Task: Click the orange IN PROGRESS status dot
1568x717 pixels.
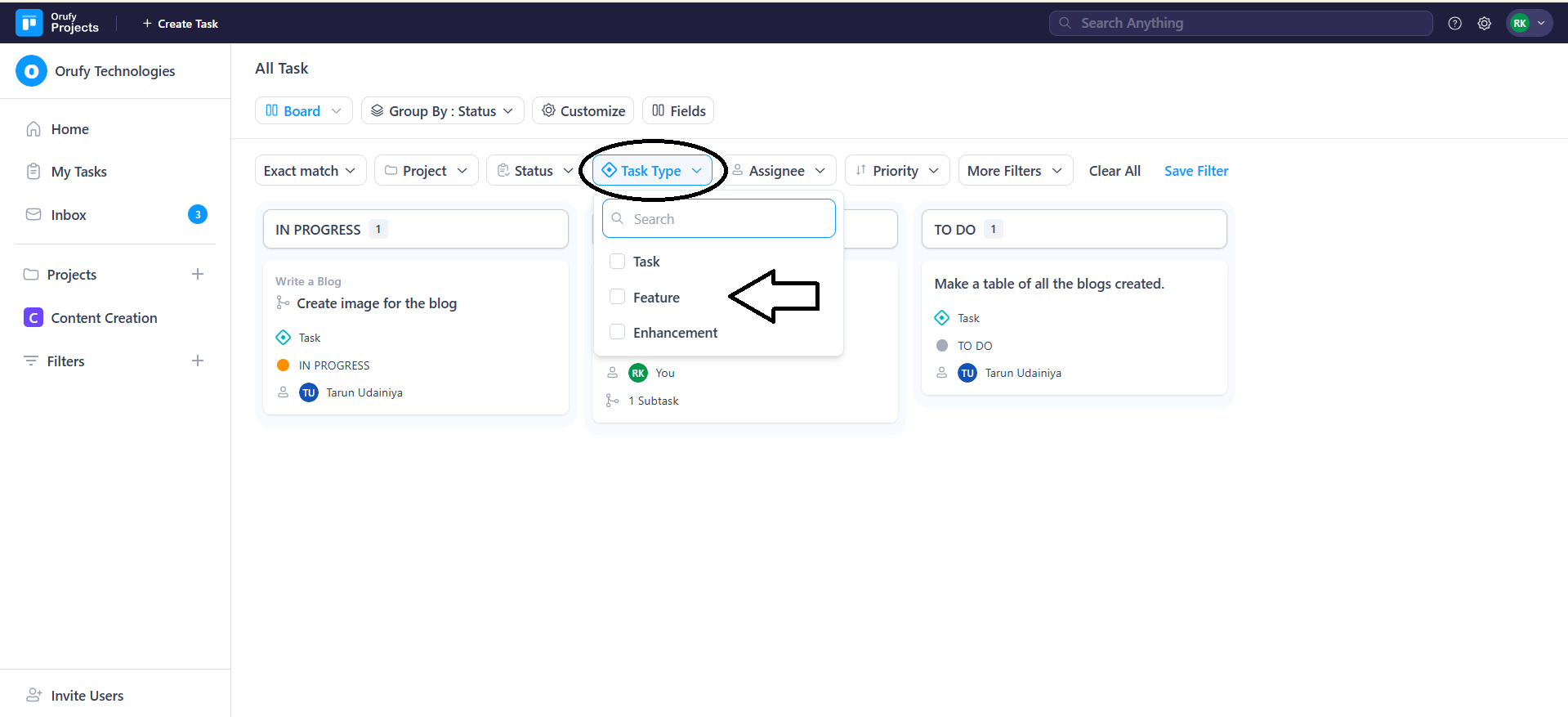Action: coord(284,365)
